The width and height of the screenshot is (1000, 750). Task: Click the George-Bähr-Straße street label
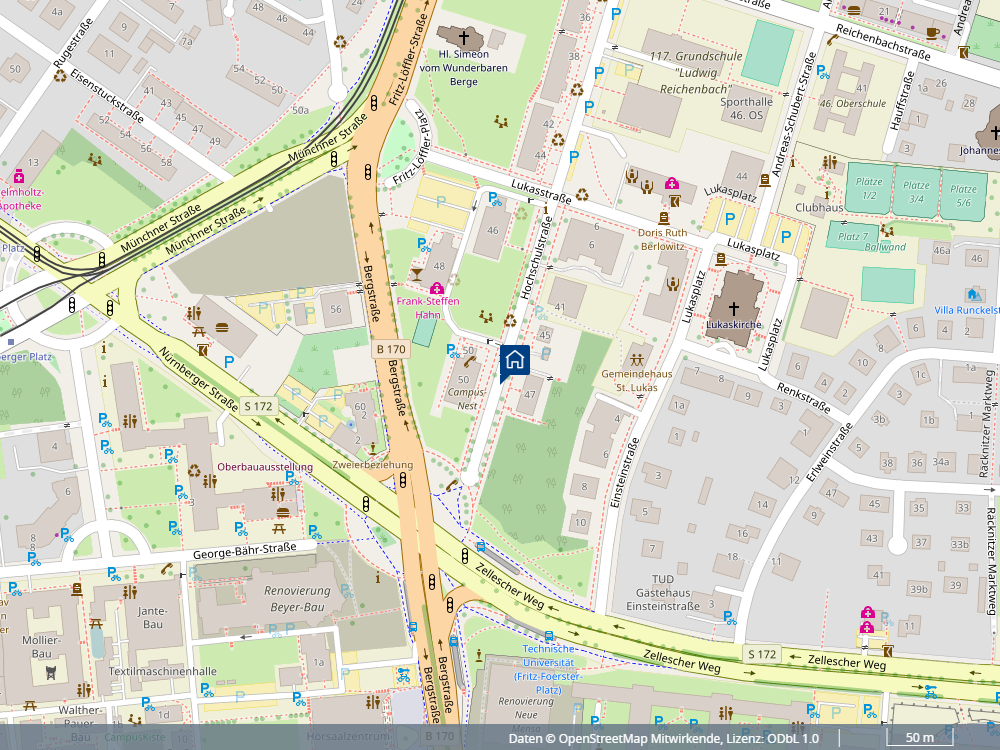244,550
